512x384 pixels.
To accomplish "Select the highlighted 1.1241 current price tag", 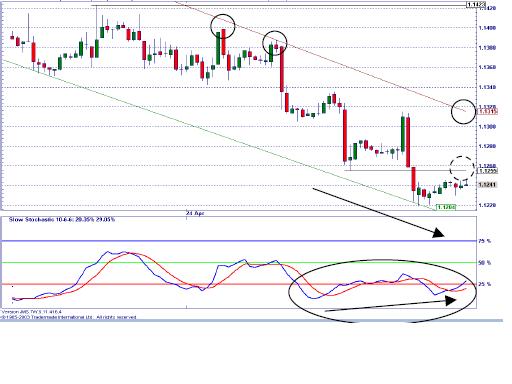I will point(487,185).
